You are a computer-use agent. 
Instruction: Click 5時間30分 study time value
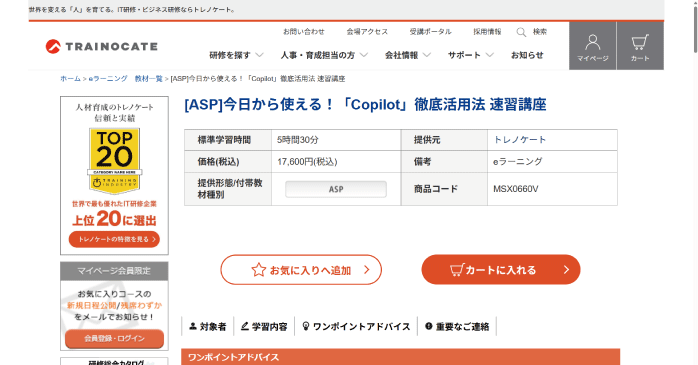pos(298,140)
